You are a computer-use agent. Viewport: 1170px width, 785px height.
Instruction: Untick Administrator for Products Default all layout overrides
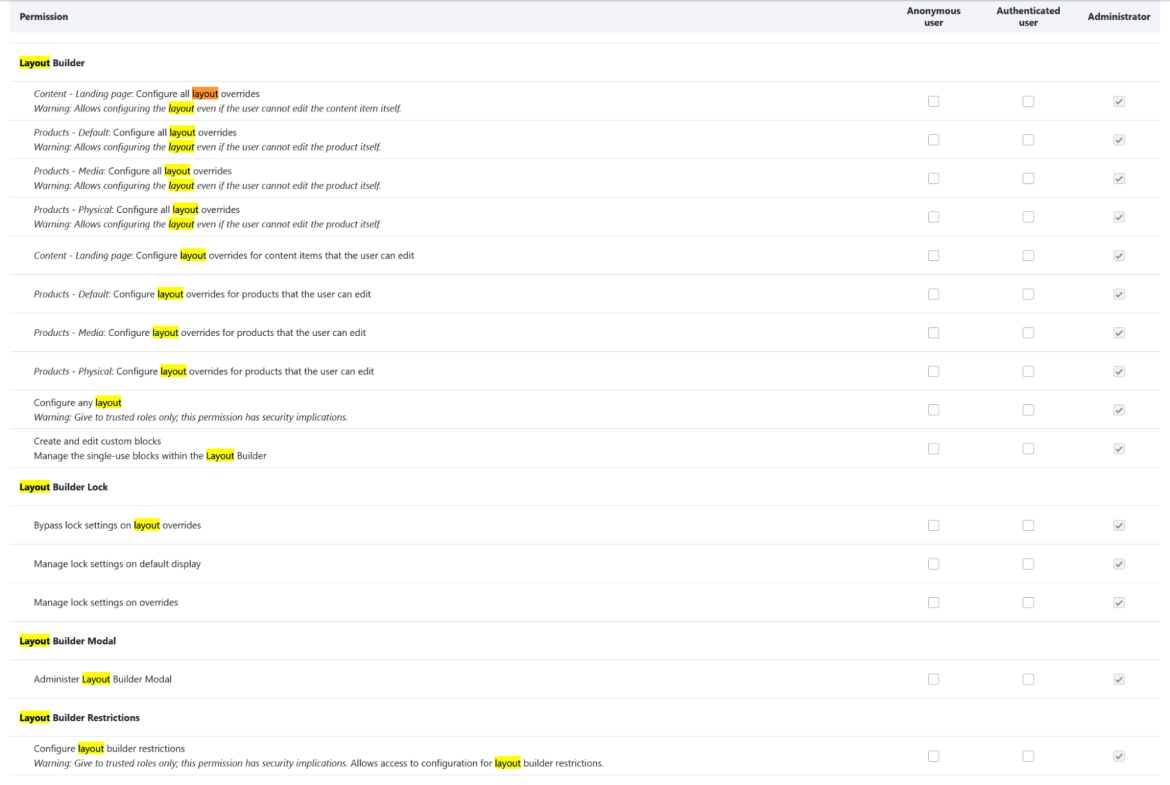[1119, 140]
